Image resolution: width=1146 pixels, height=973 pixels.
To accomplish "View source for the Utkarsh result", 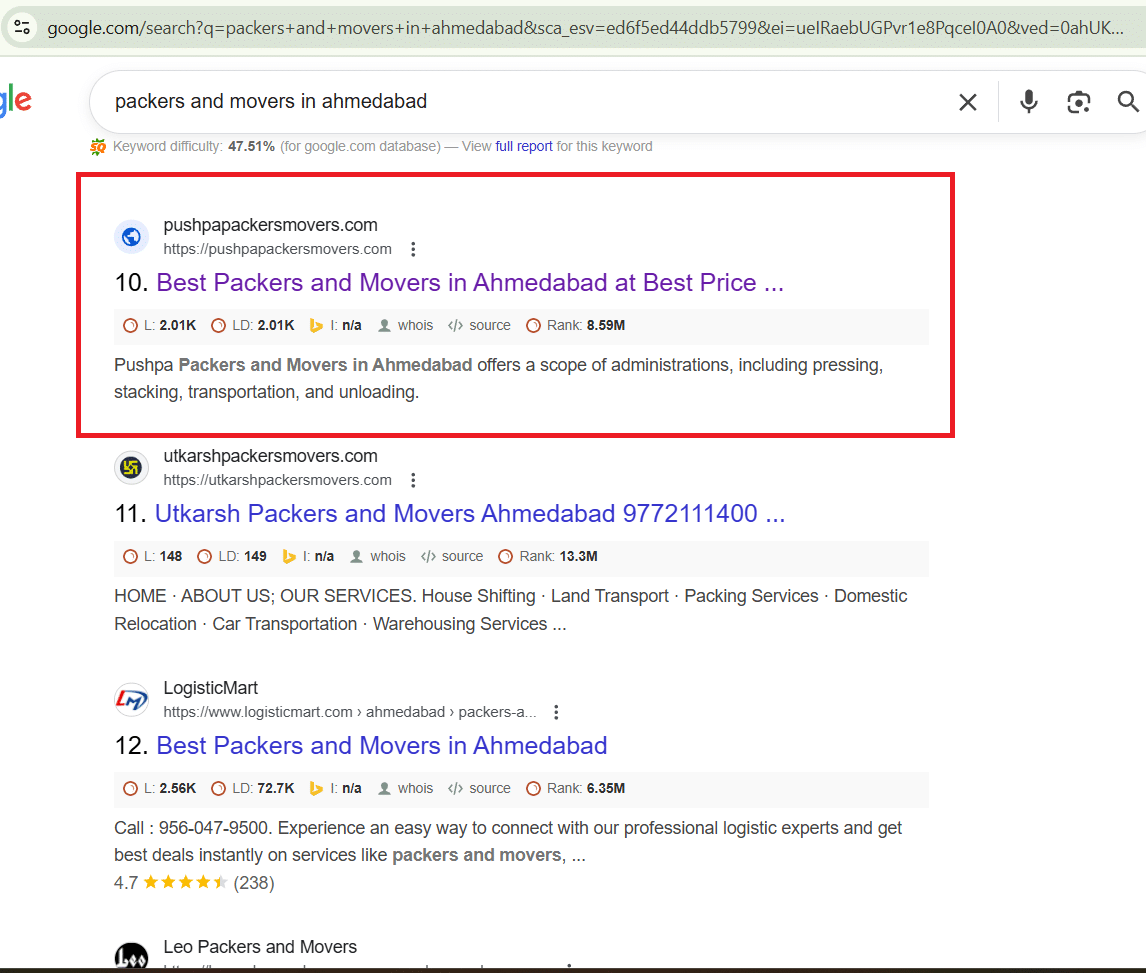I will point(461,556).
